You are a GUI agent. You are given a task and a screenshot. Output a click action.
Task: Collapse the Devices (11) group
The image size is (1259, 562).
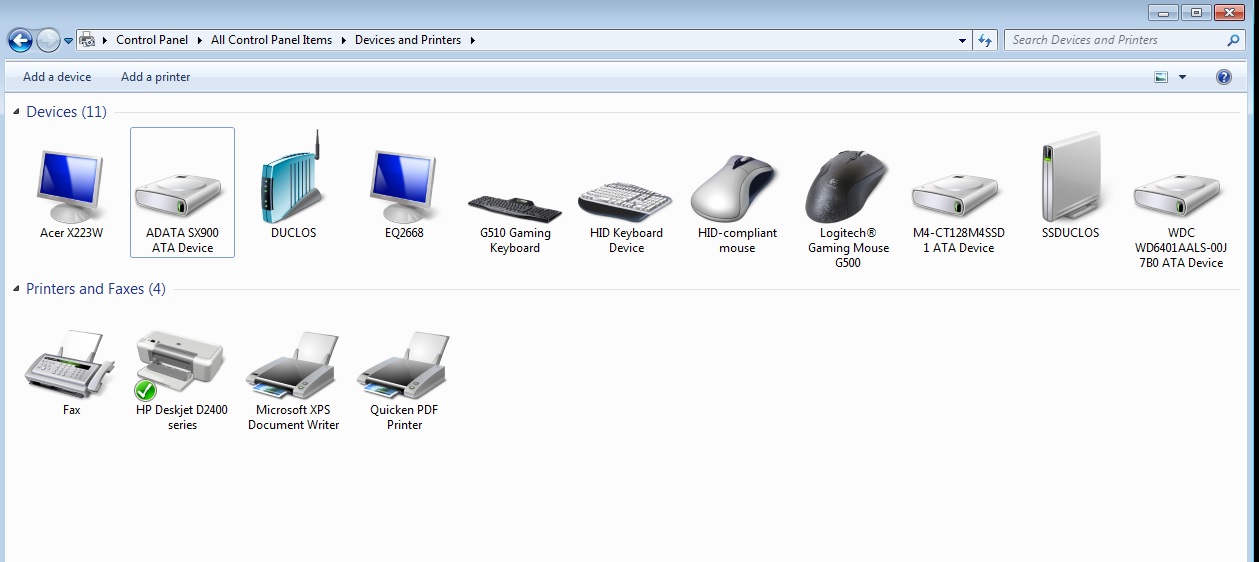pyautogui.click(x=17, y=112)
